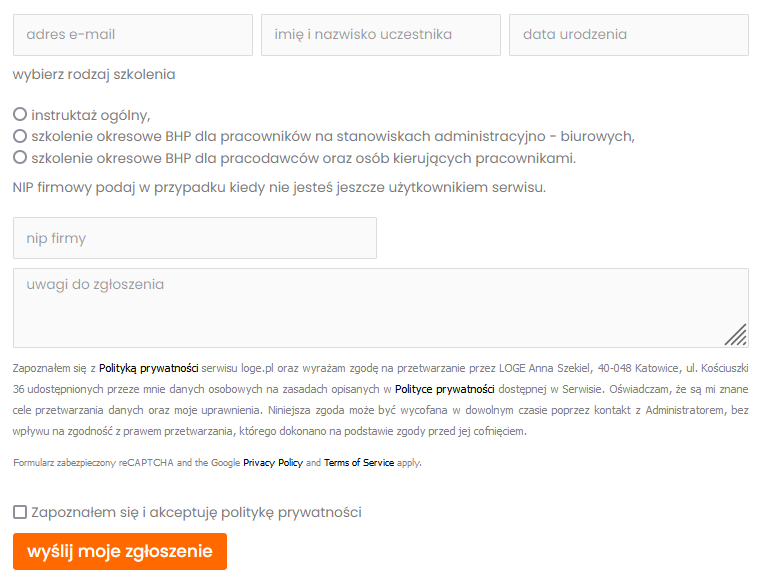This screenshot has height=583, width=757.
Task: Click the nip firmy input field
Action: [195, 238]
